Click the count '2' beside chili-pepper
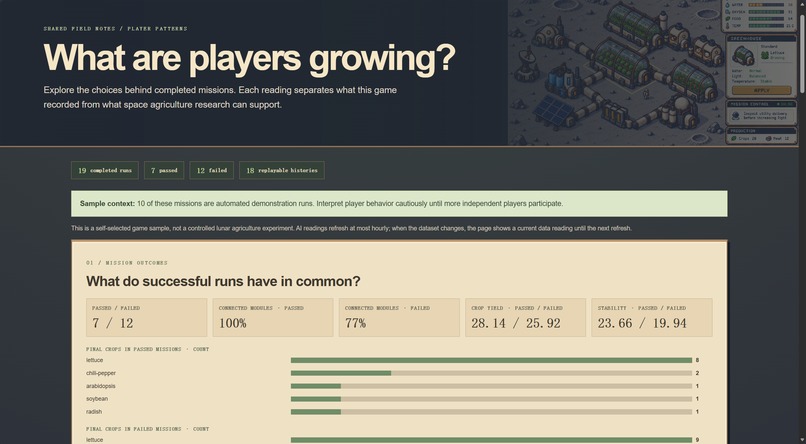This screenshot has width=806, height=444. 697,373
